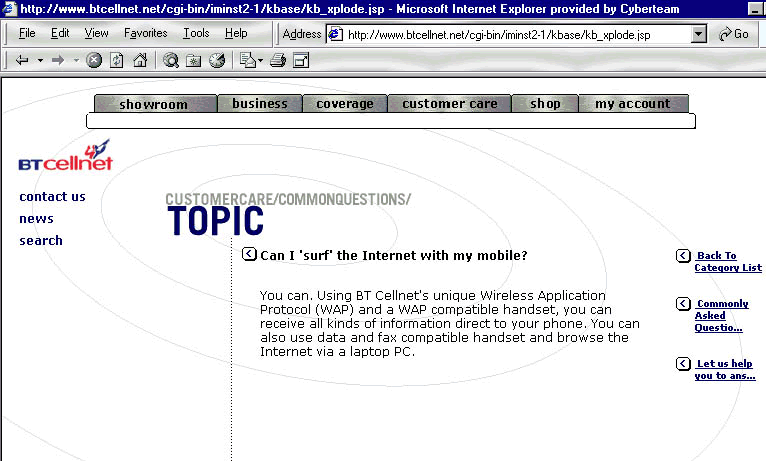Image resolution: width=766 pixels, height=461 pixels.
Task: Open the History toolbar icon
Action: [x=216, y=60]
